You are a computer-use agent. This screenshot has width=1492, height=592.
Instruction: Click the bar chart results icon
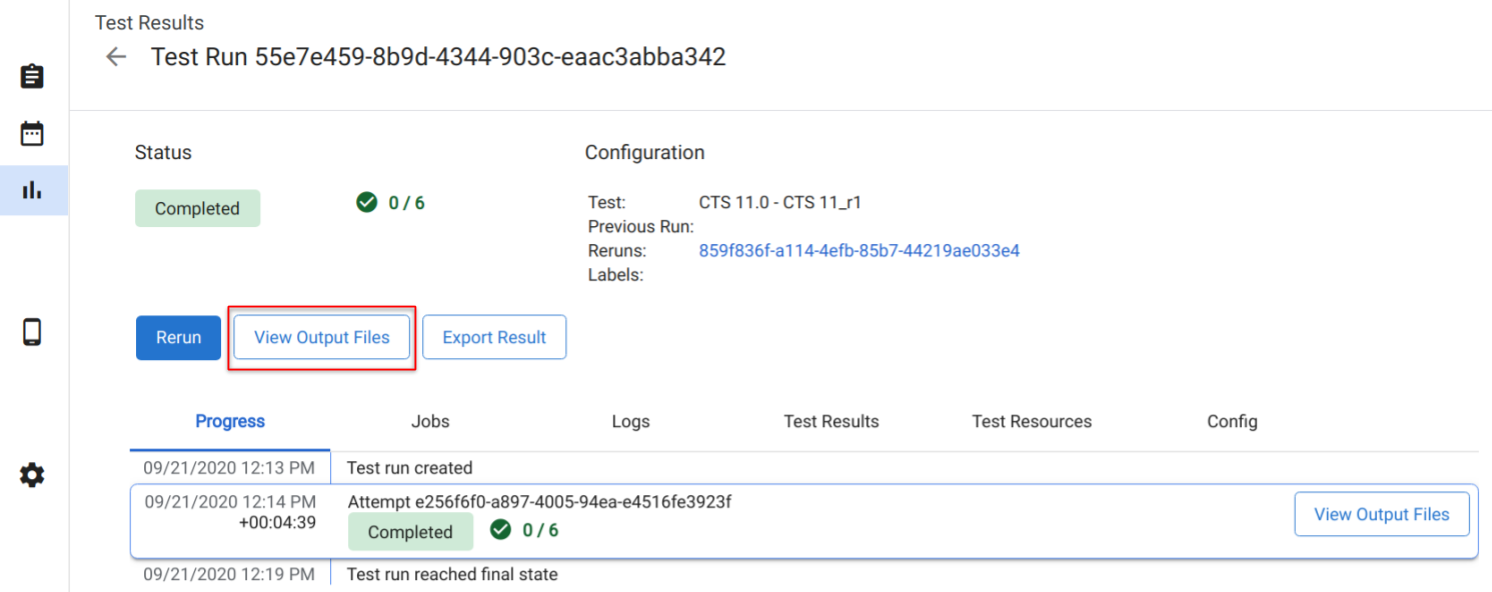32,190
